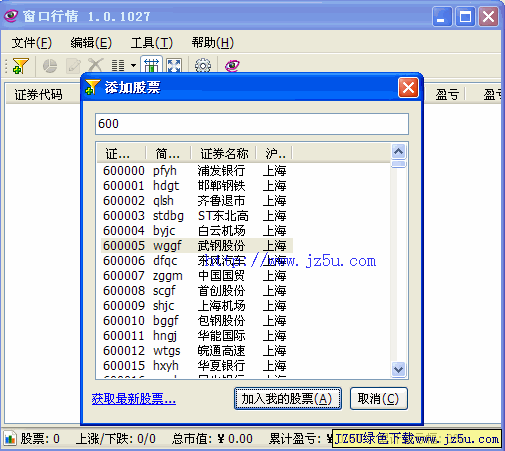This screenshot has width=505, height=451.
Task: Open the 帮助(H) menu
Action: [x=212, y=43]
